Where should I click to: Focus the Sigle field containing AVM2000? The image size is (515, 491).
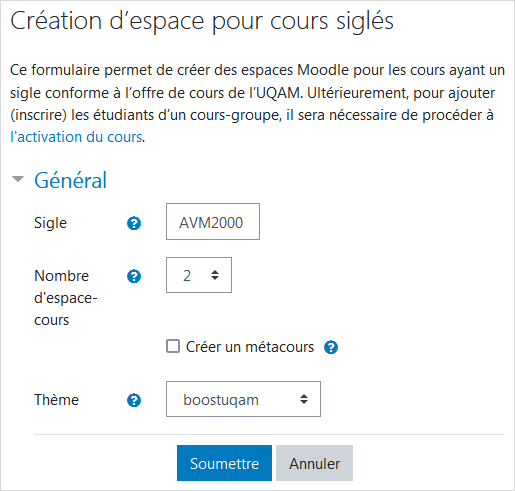point(213,221)
